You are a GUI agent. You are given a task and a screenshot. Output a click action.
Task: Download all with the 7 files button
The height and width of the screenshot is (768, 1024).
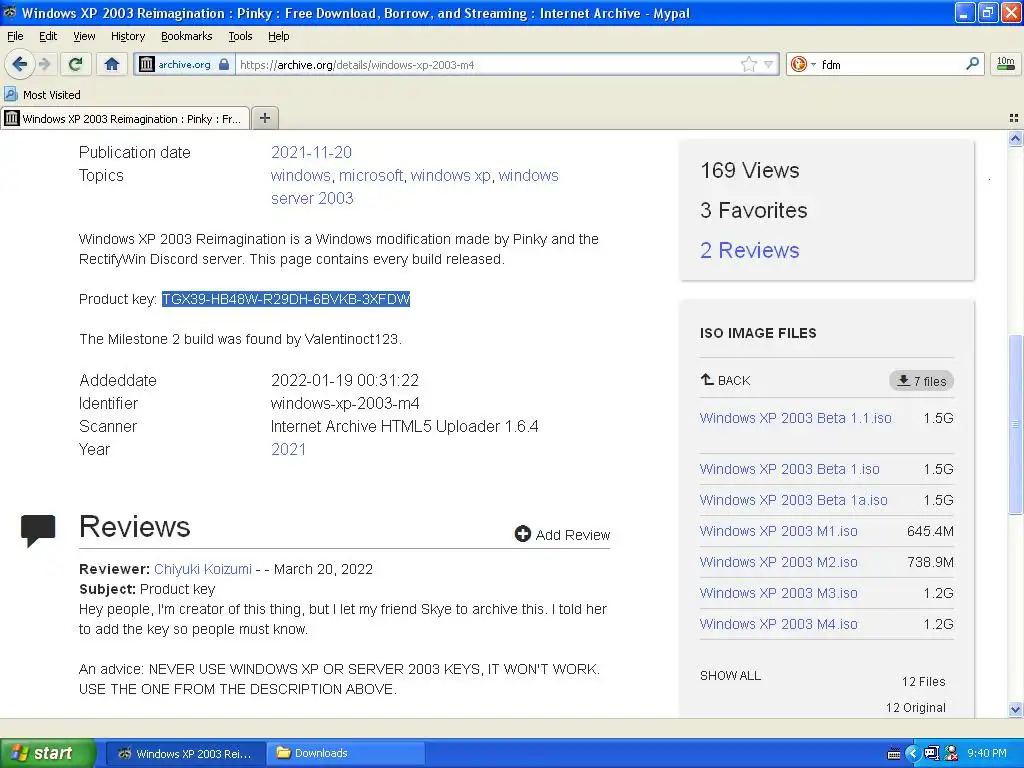click(921, 381)
